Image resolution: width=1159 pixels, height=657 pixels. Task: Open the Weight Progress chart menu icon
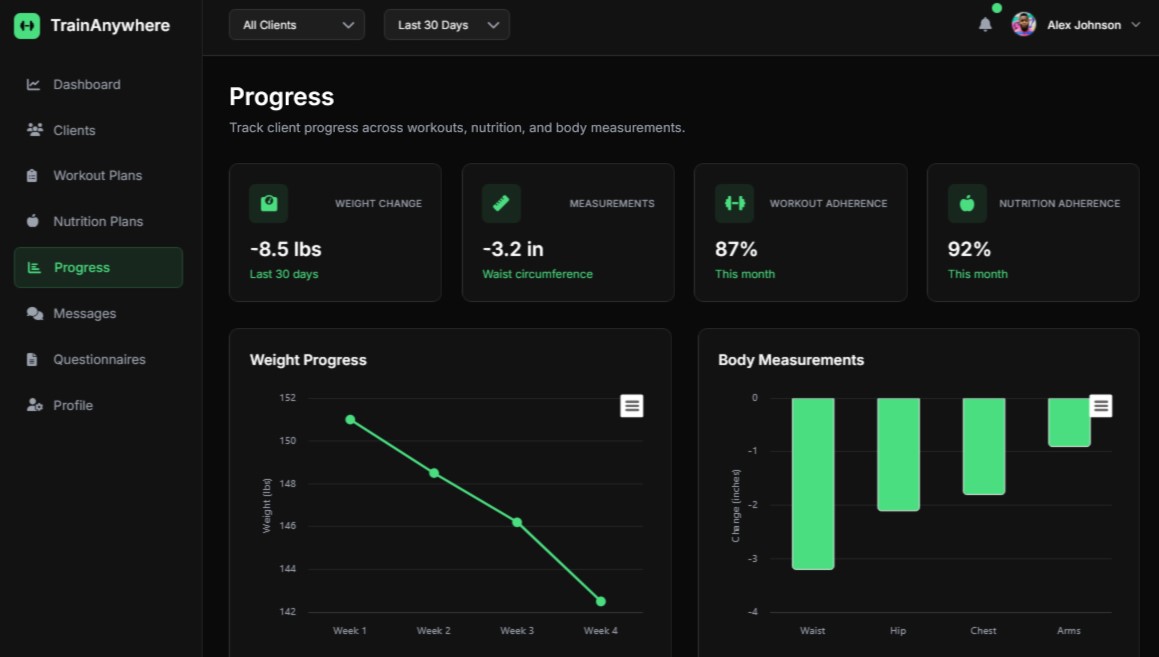(631, 406)
